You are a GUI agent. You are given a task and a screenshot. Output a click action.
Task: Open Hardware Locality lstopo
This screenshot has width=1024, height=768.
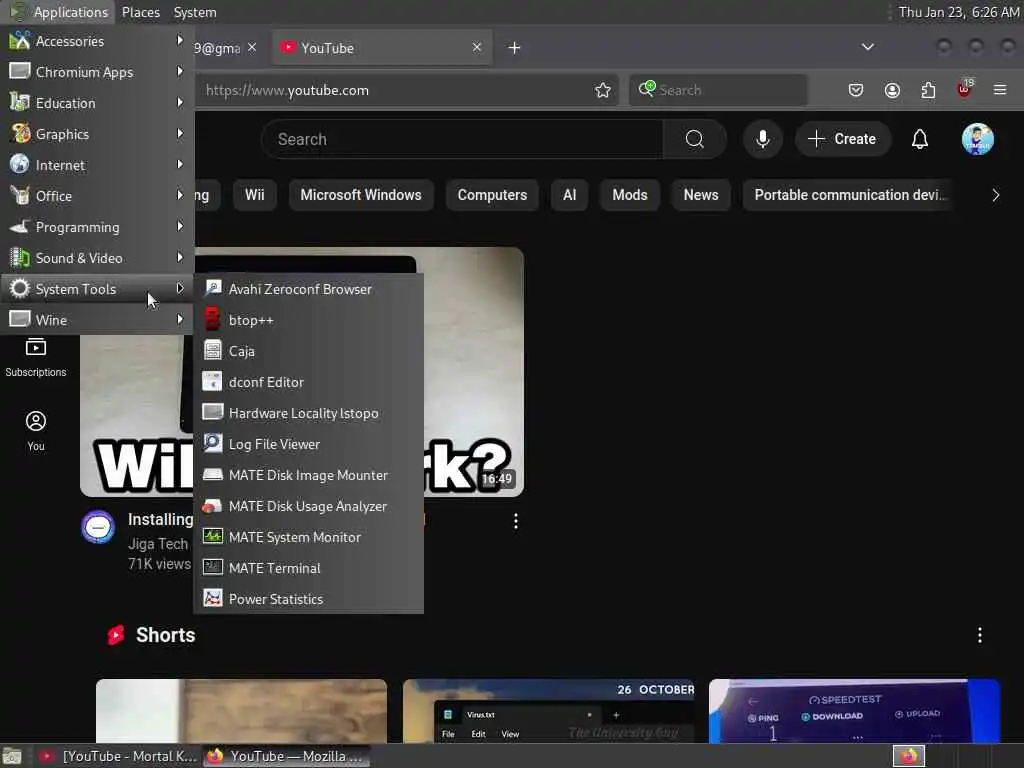pos(309,413)
